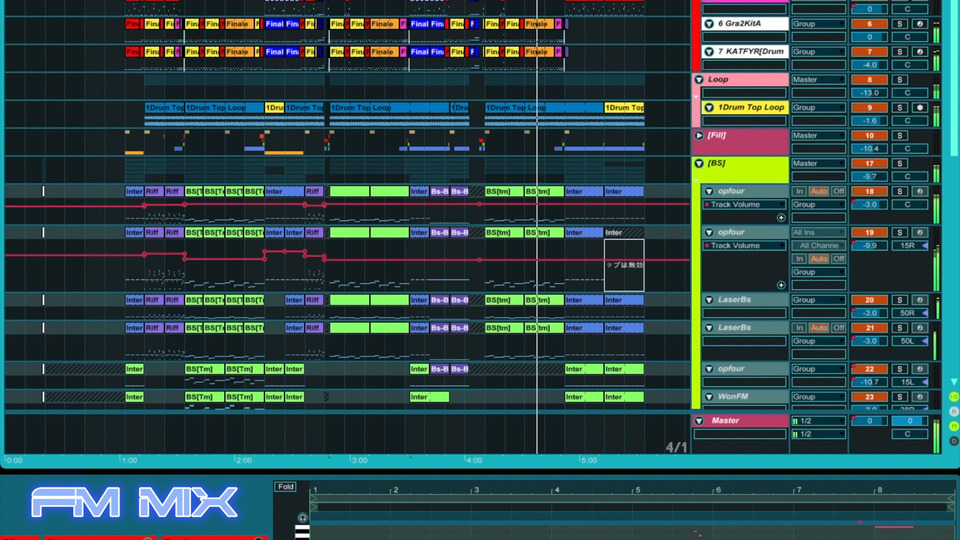The width and height of the screenshot is (960, 540).
Task: Fold the 6 Gra2KitA track
Action: click(x=709, y=24)
